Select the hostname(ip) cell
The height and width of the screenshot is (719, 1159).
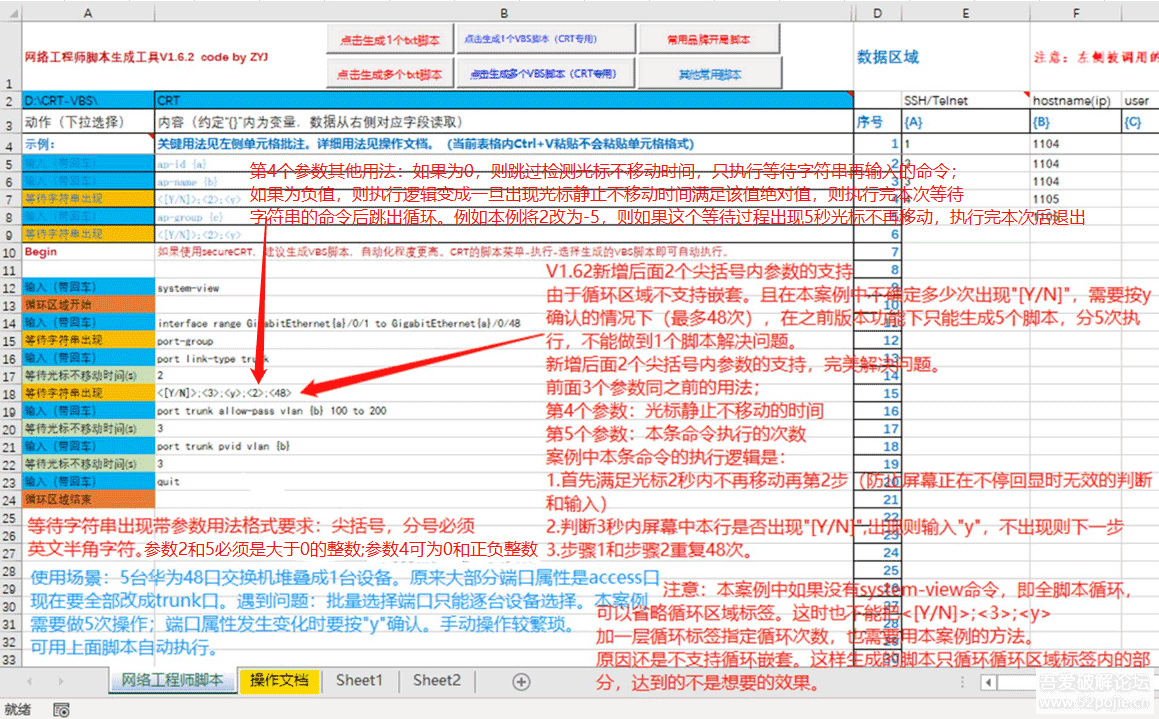point(1075,100)
